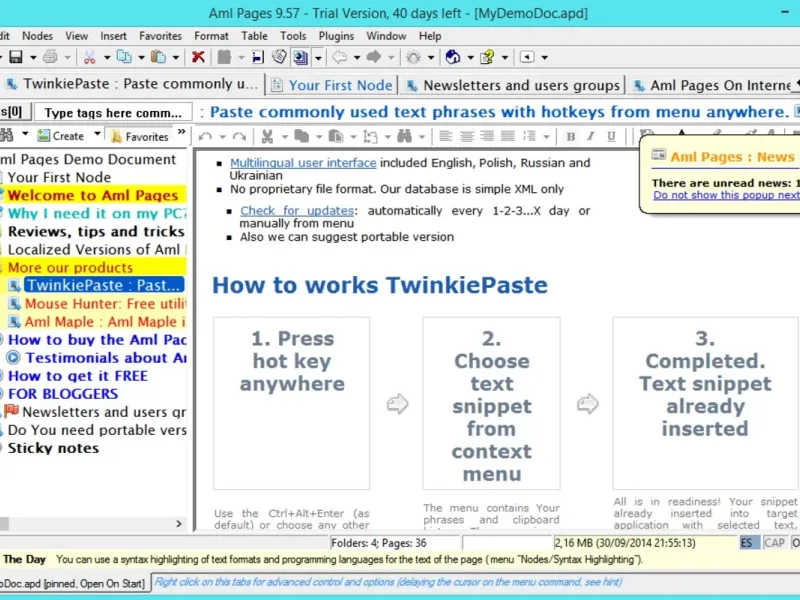Toggle the ES language indicator
800x600 pixels.
pyautogui.click(x=748, y=543)
